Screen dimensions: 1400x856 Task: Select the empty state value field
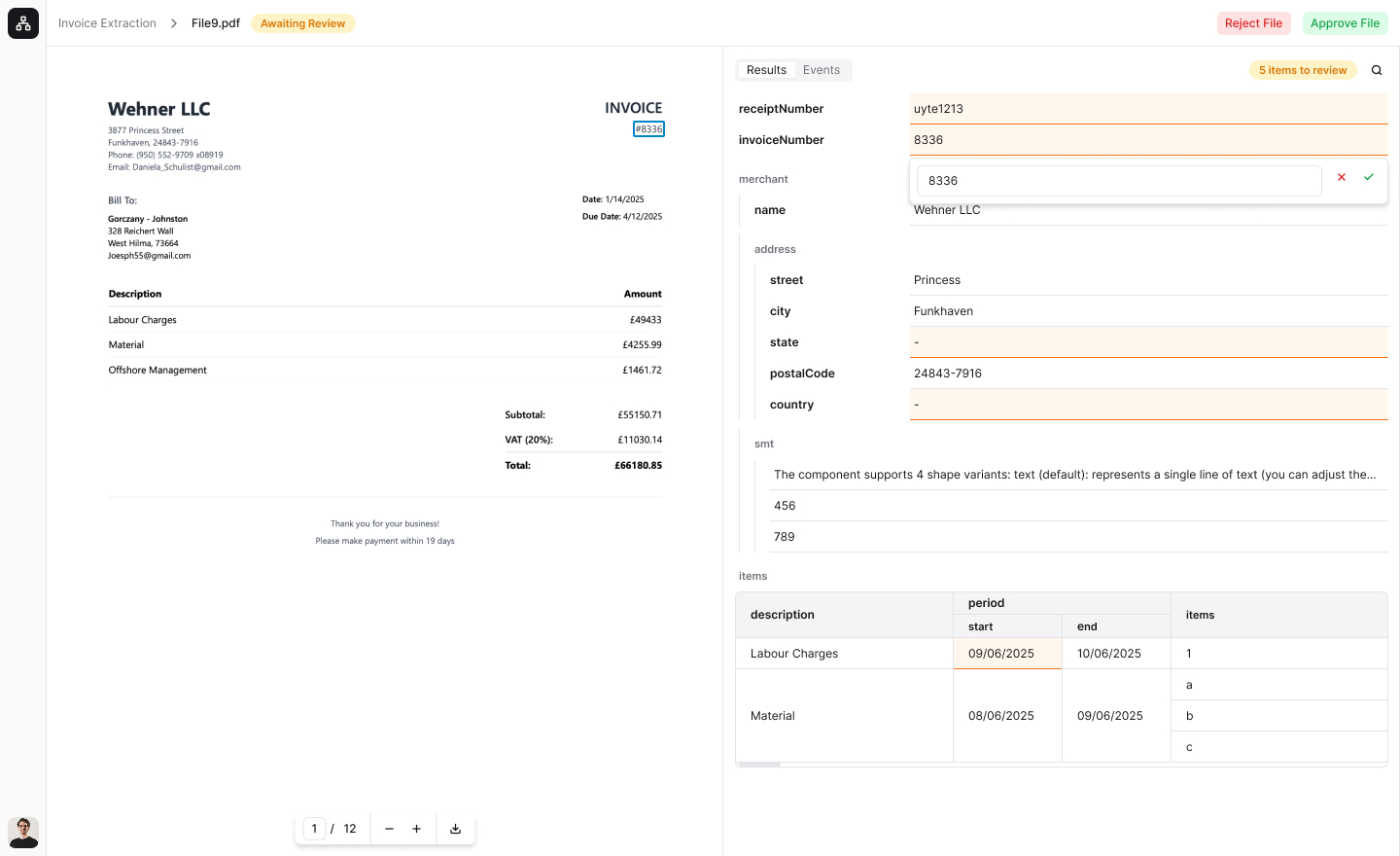(x=1148, y=342)
